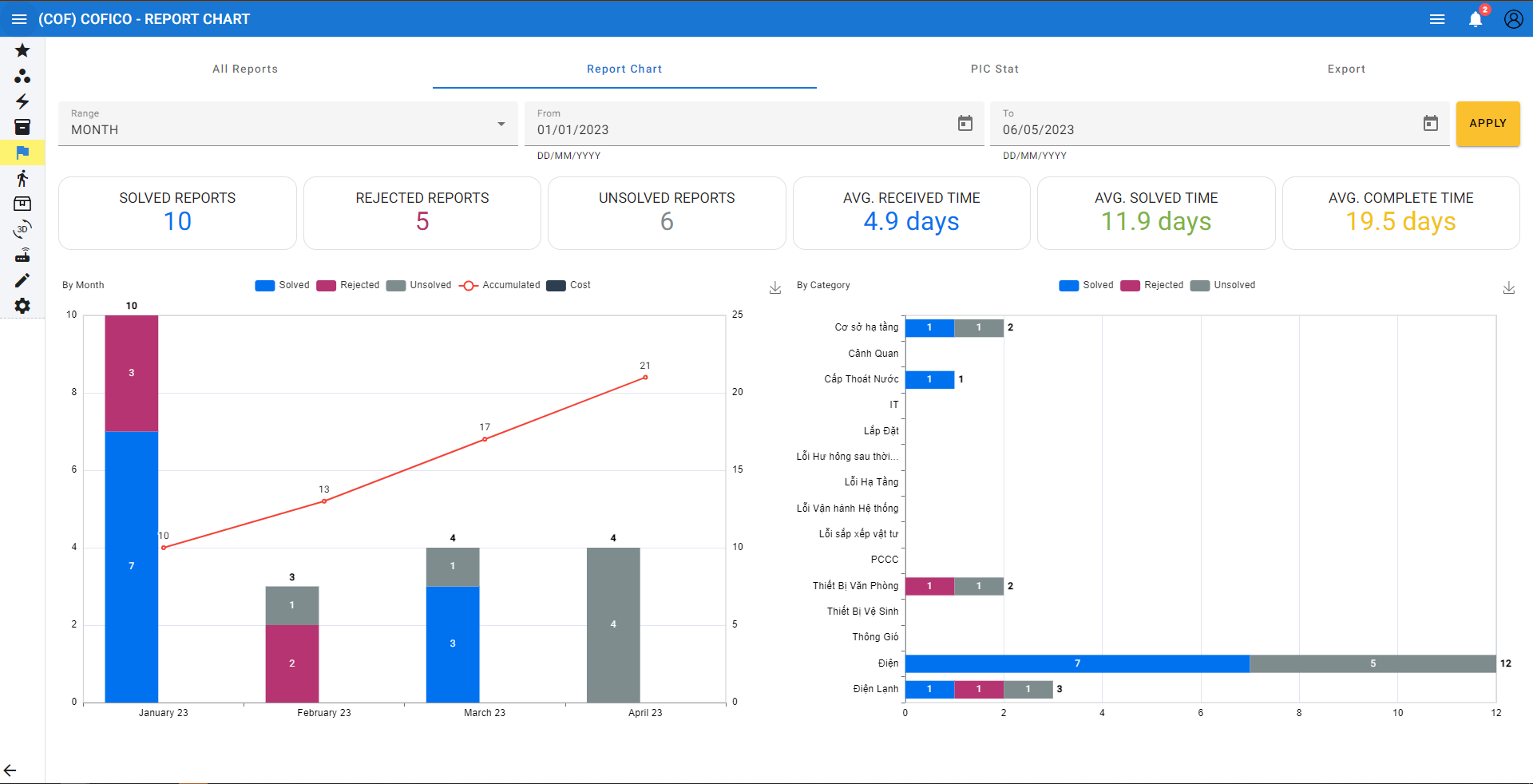Switch to the PIC Stat tab

(x=994, y=69)
